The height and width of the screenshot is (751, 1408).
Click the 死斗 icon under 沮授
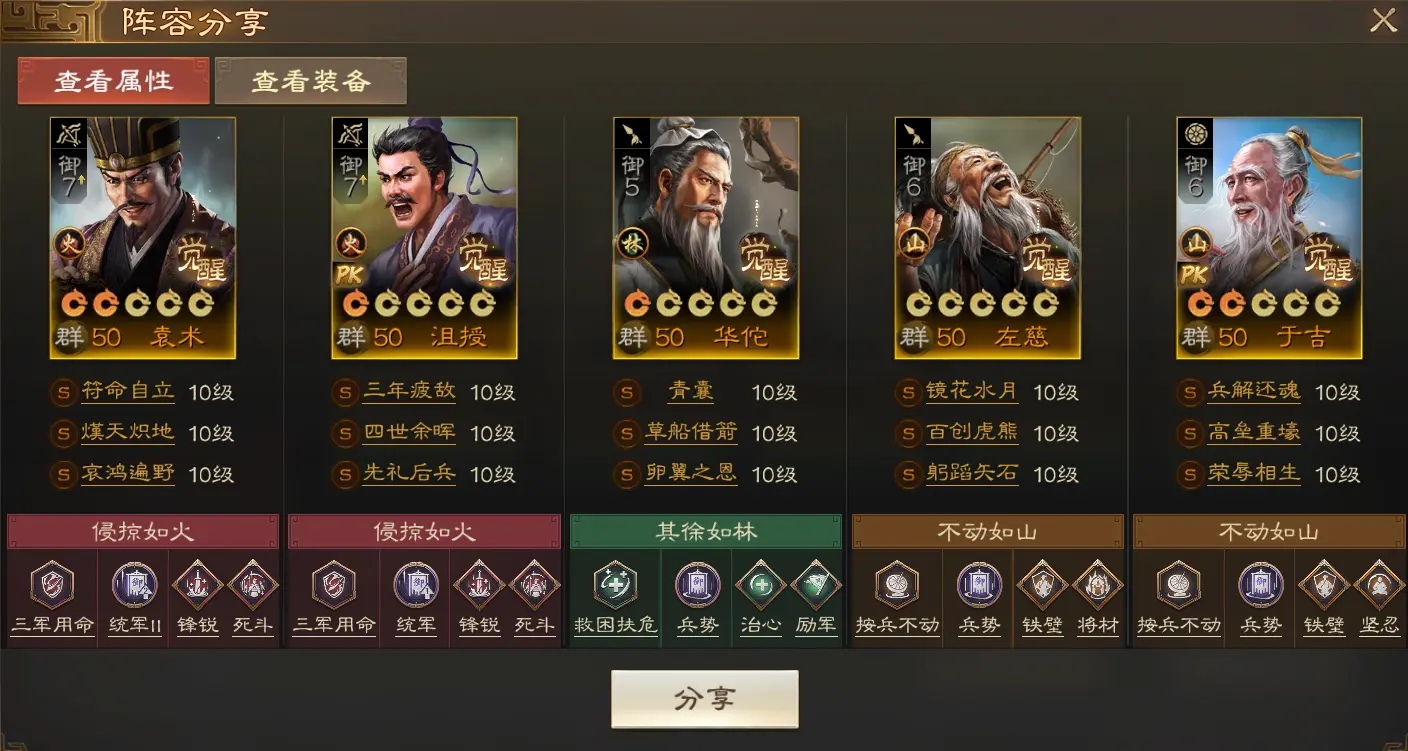[x=535, y=585]
